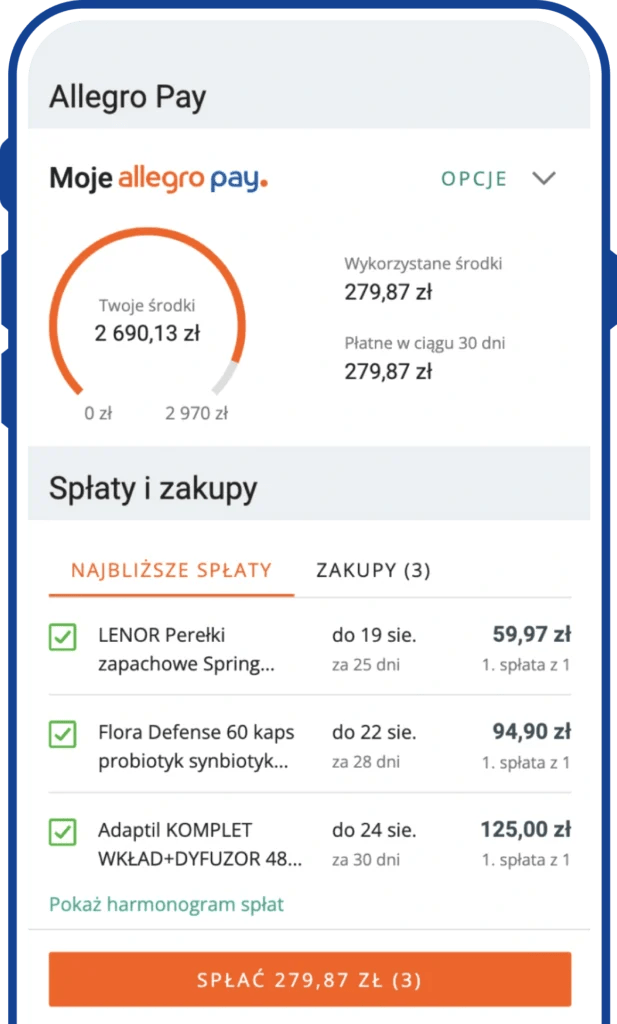Open the Pokaż harmonogram spłat link
This screenshot has width=617, height=1024.
pyautogui.click(x=166, y=905)
